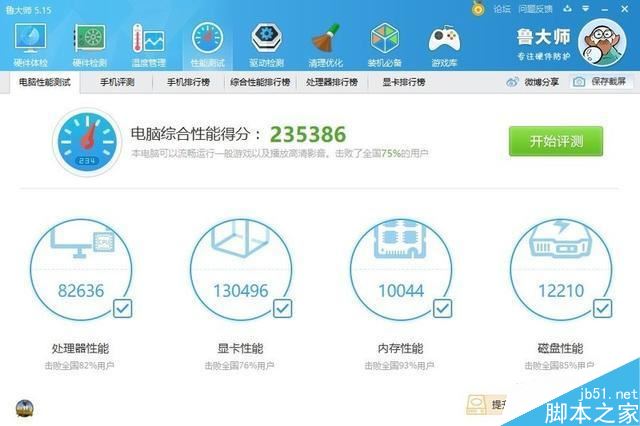Click the graphics card circle 130496
Viewport: 640px width, 426px height.
tap(241, 270)
